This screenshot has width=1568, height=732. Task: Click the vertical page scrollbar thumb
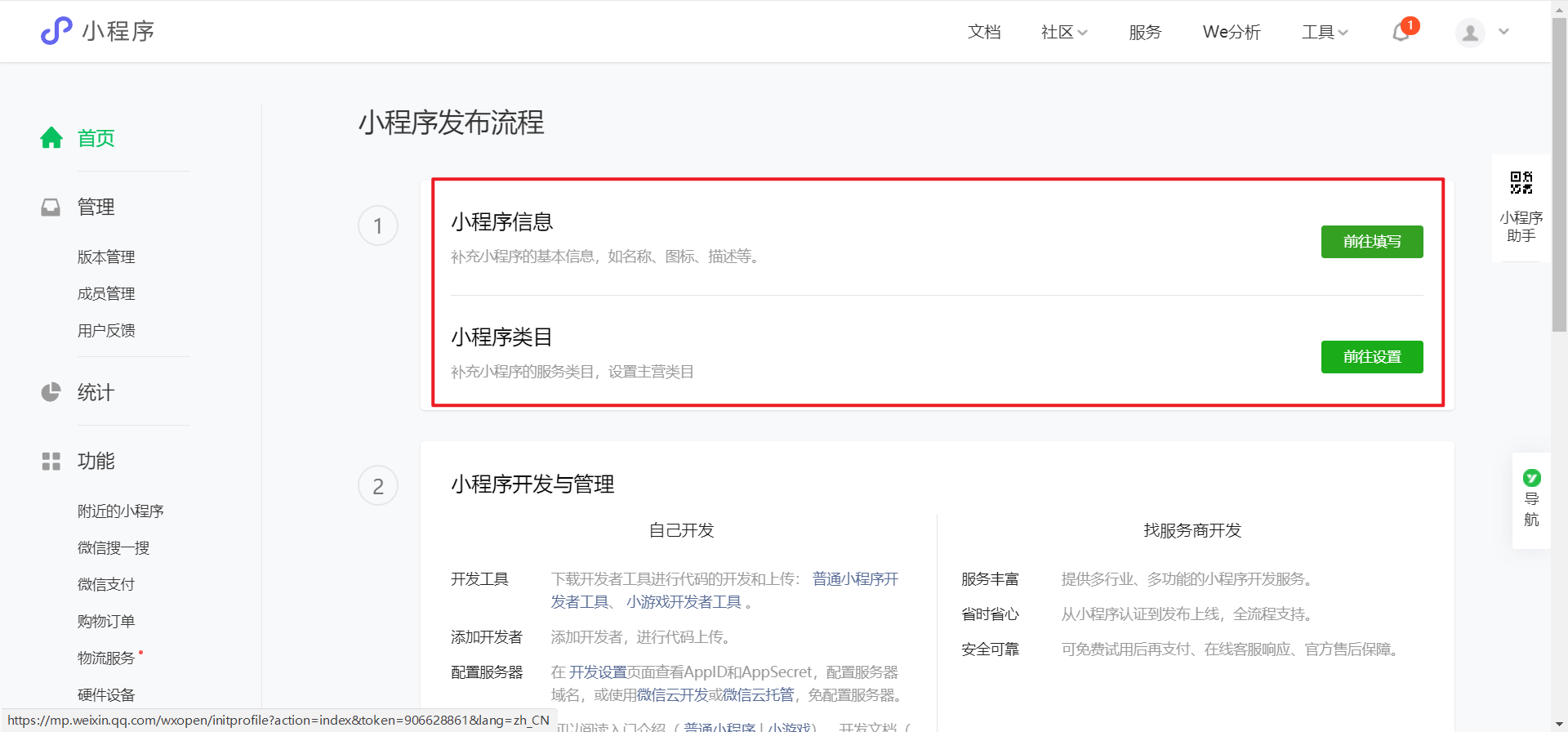pyautogui.click(x=1559, y=174)
